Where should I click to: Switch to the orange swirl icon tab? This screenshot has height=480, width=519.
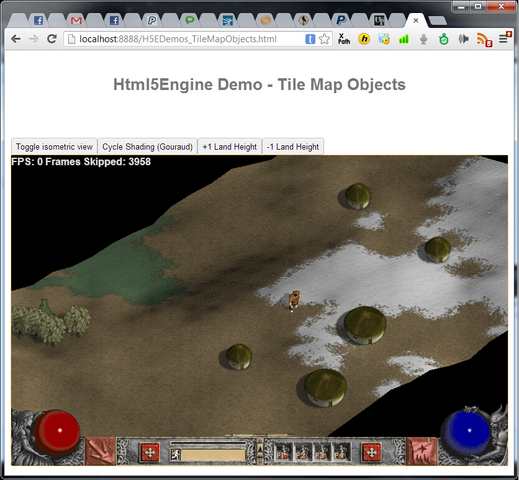[x=266, y=21]
